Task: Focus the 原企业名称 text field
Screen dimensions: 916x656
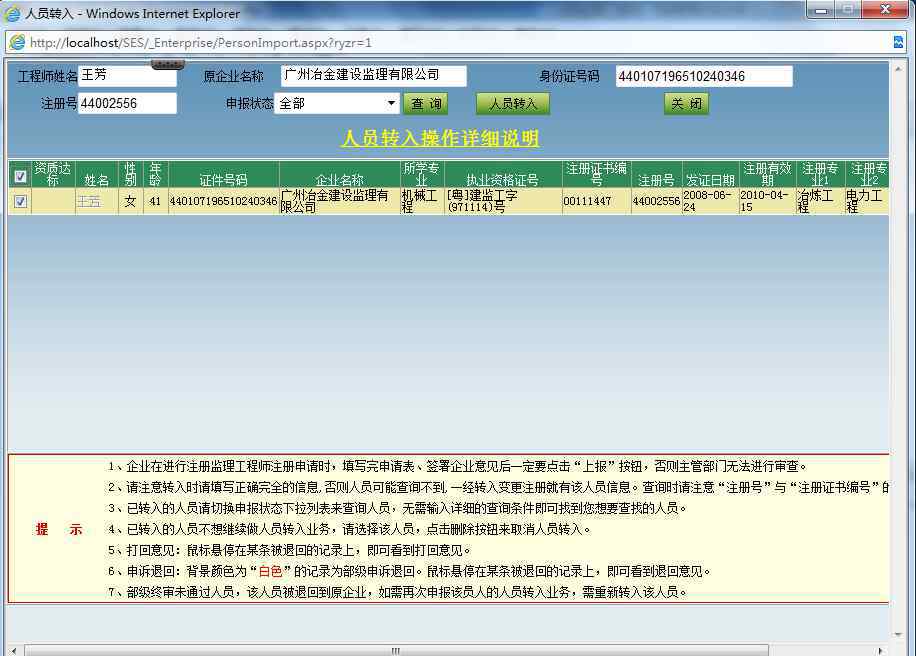Action: 373,76
